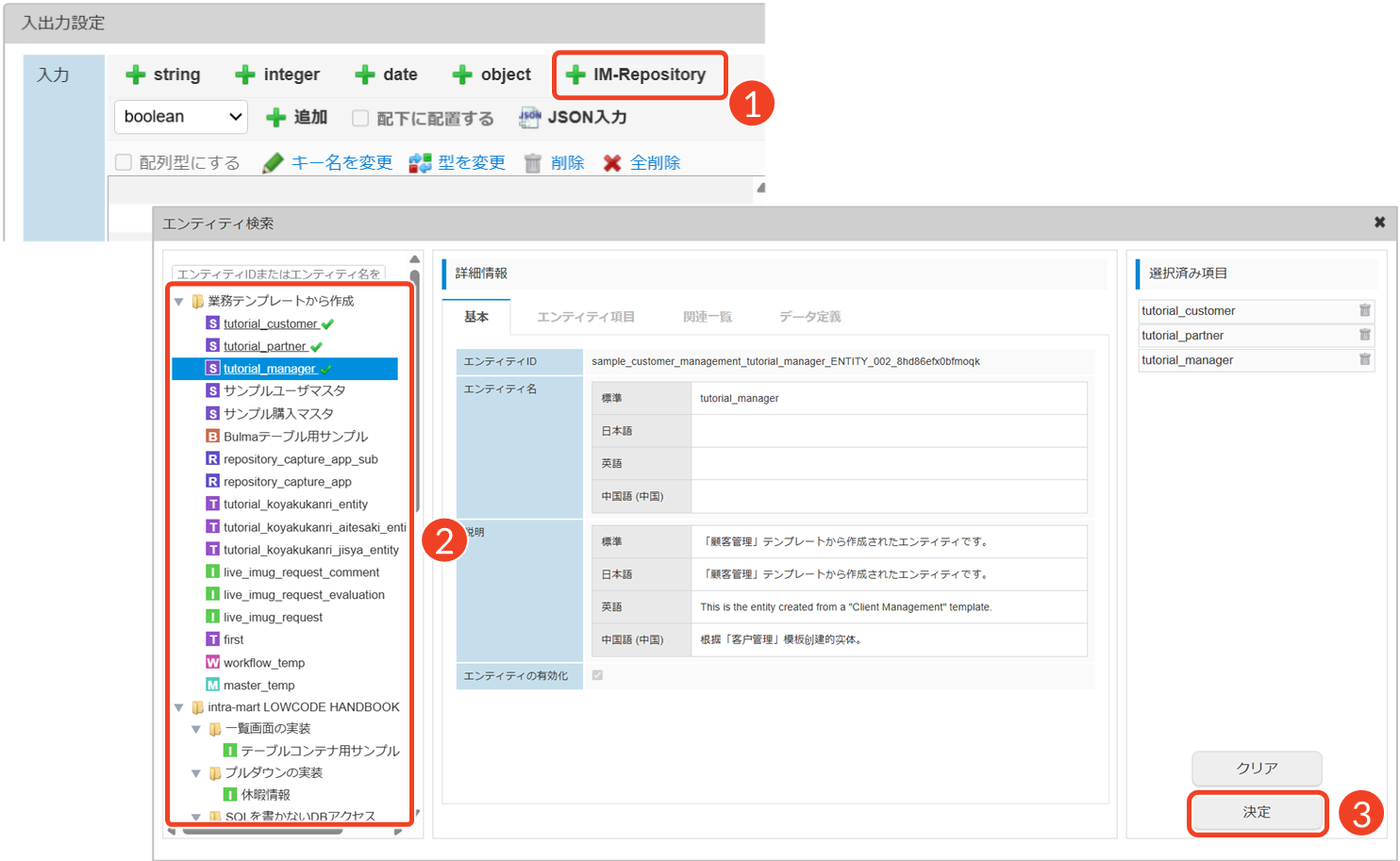Image resolution: width=1400 pixels, height=861 pixels.
Task: Toggle the 配列型にする checkbox
Action: [x=124, y=162]
